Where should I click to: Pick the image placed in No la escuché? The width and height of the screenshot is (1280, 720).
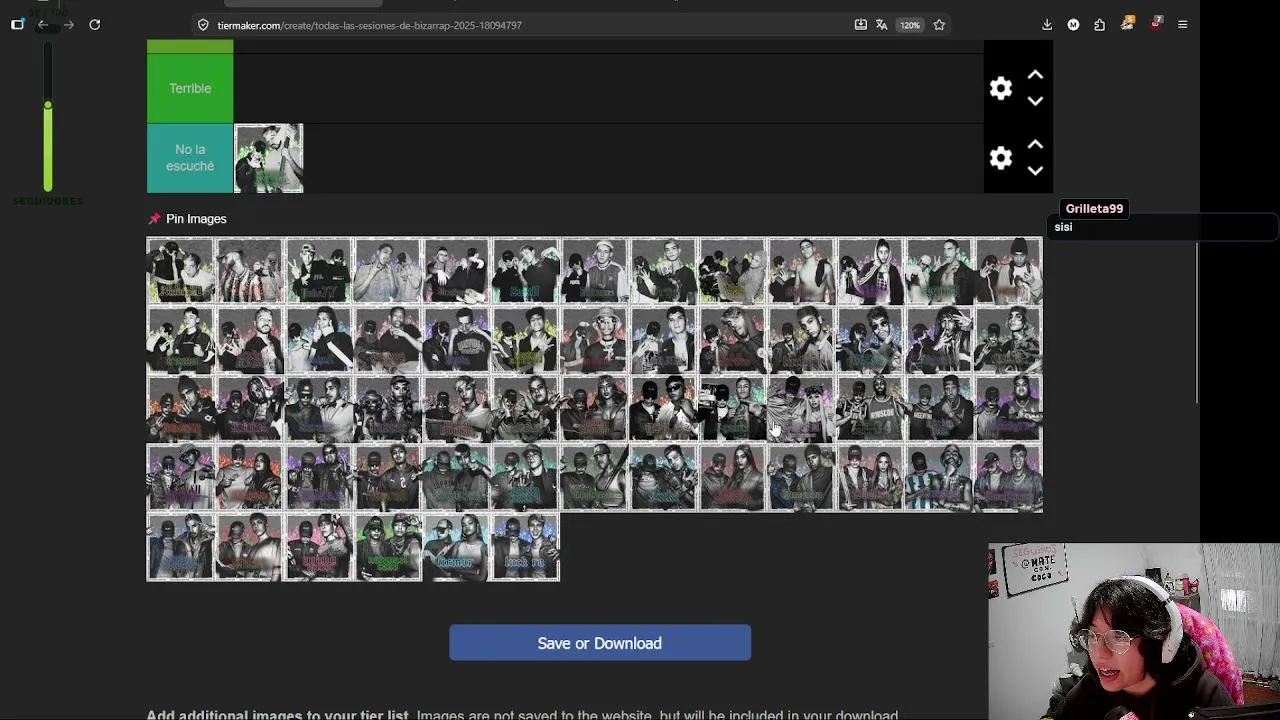269,158
